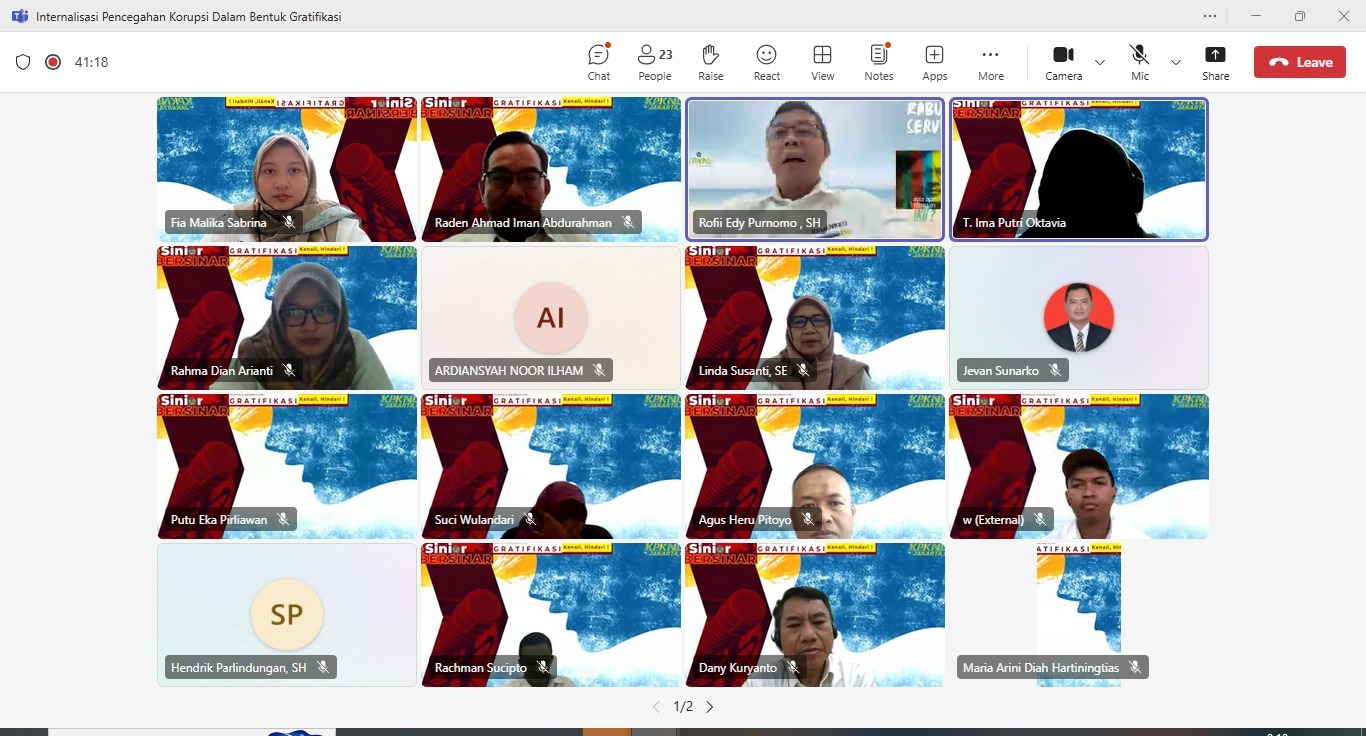Go to next page of participants
This screenshot has height=736, width=1366.
click(x=710, y=707)
